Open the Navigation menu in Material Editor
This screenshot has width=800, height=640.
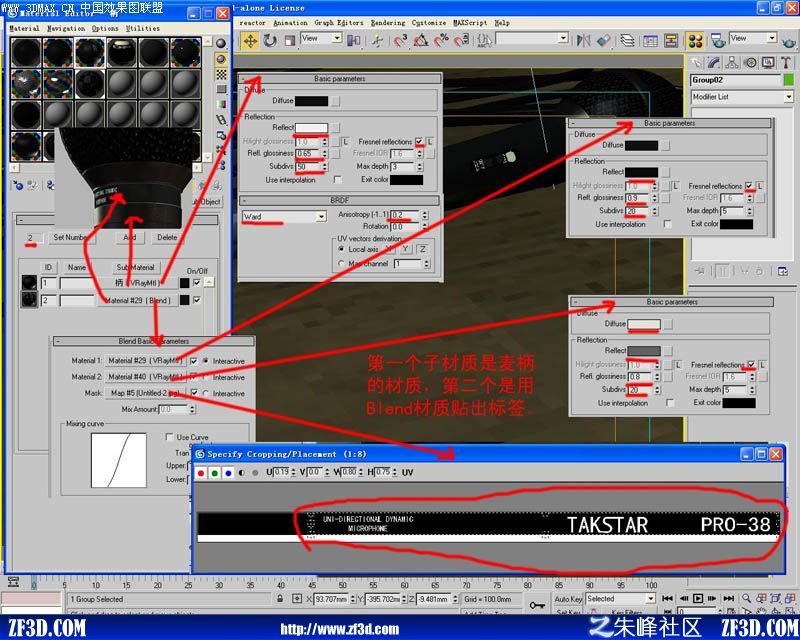66,29
